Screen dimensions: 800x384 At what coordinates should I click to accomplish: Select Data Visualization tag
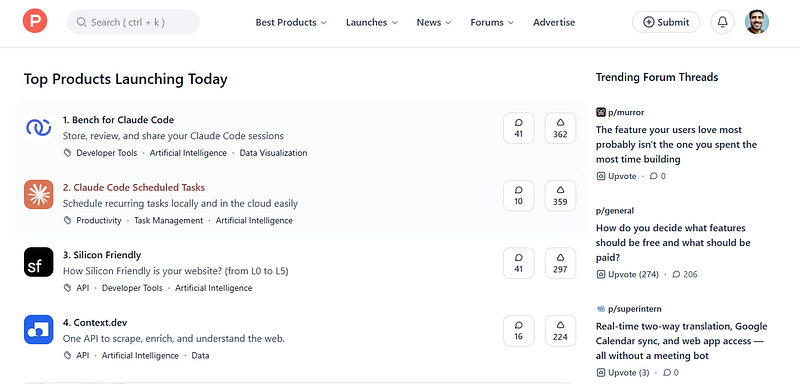click(x=273, y=153)
